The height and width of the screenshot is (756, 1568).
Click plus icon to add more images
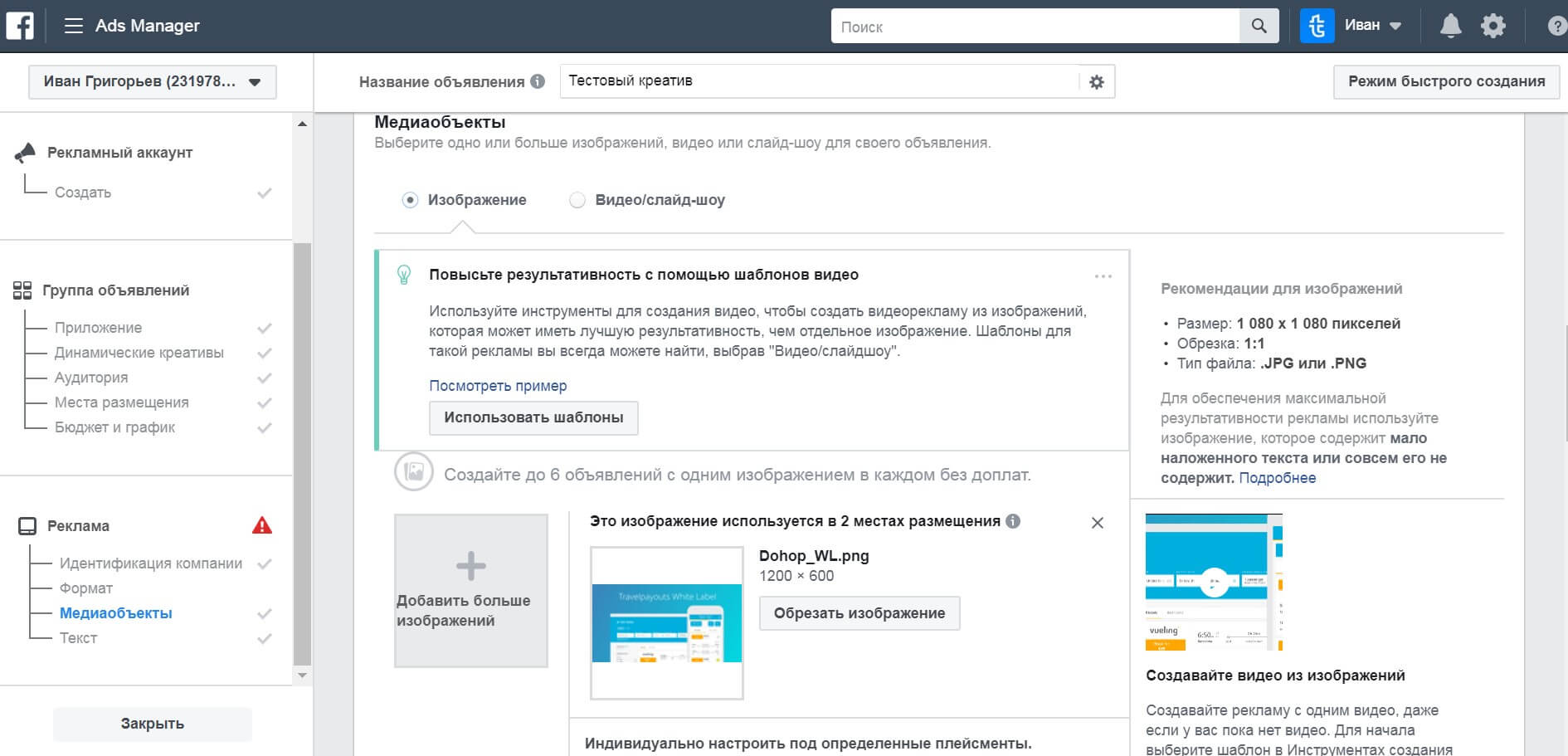pos(471,566)
